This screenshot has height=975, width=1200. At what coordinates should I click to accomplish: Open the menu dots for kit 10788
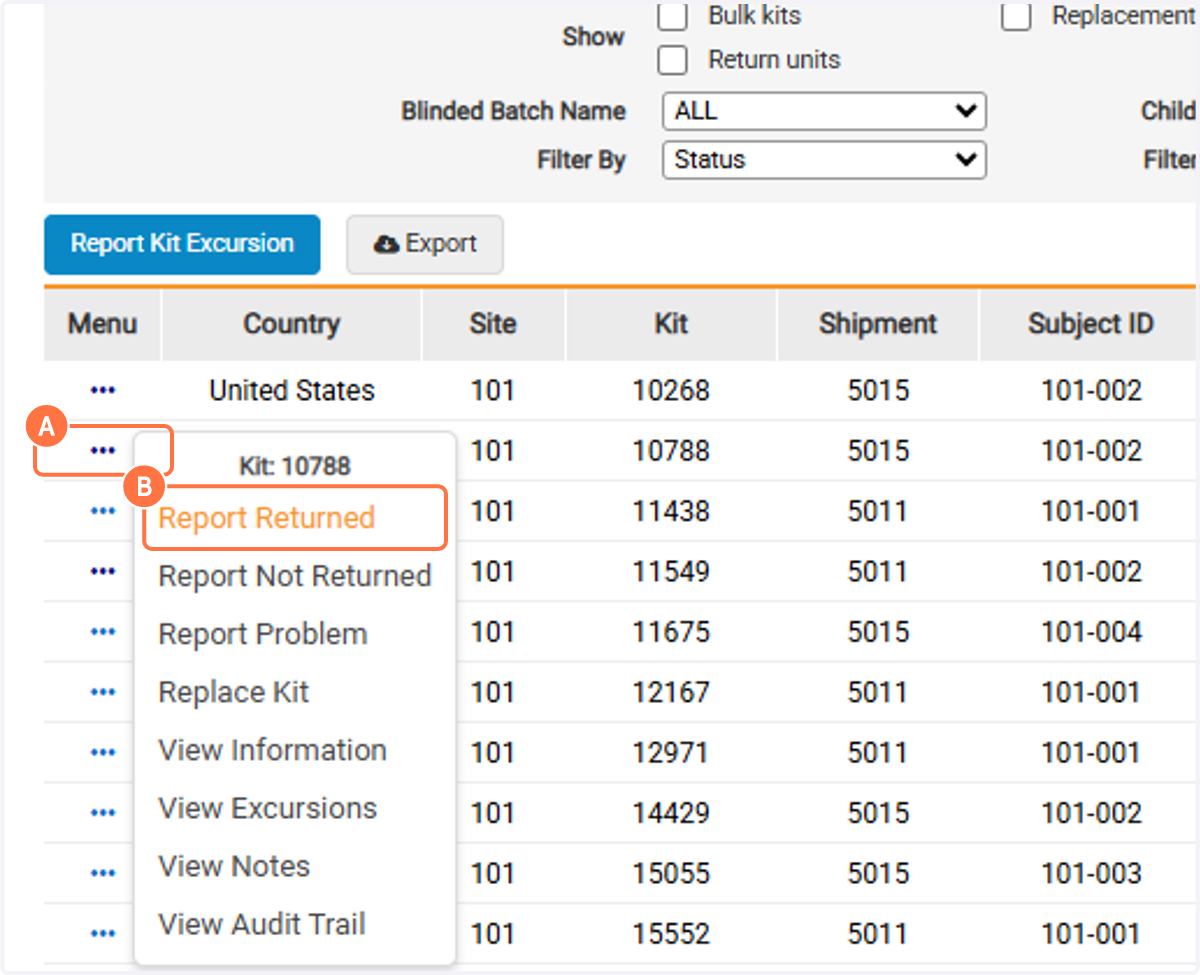[x=102, y=450]
